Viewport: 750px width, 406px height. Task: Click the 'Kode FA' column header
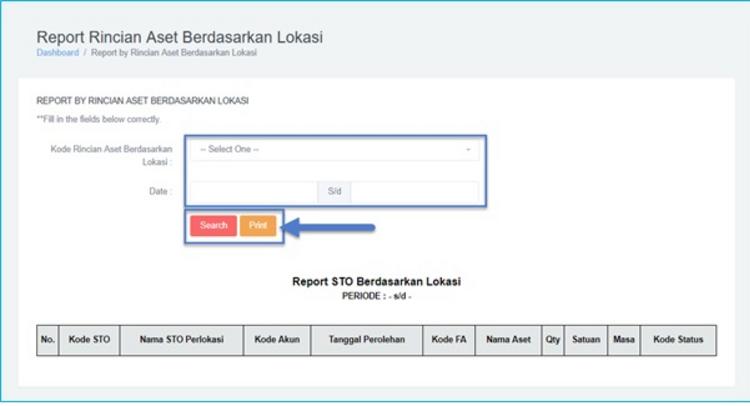point(448,340)
